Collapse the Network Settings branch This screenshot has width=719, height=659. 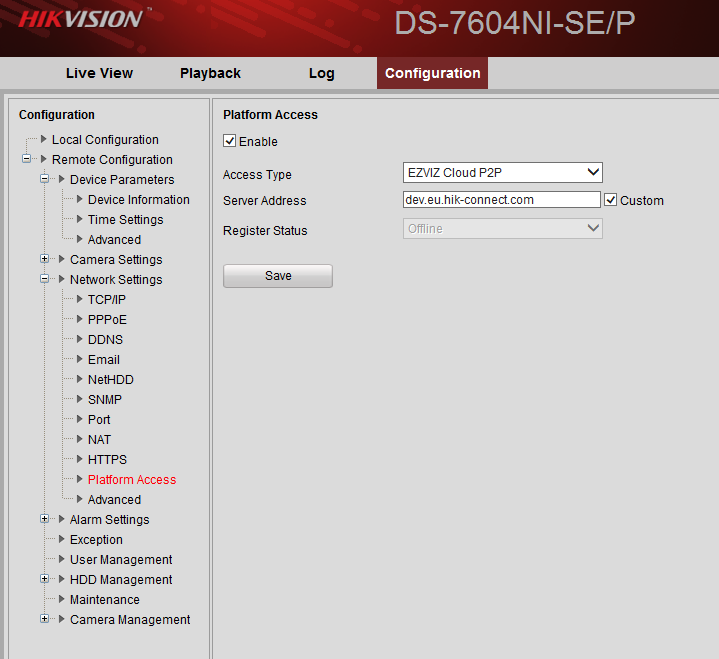[x=45, y=279]
